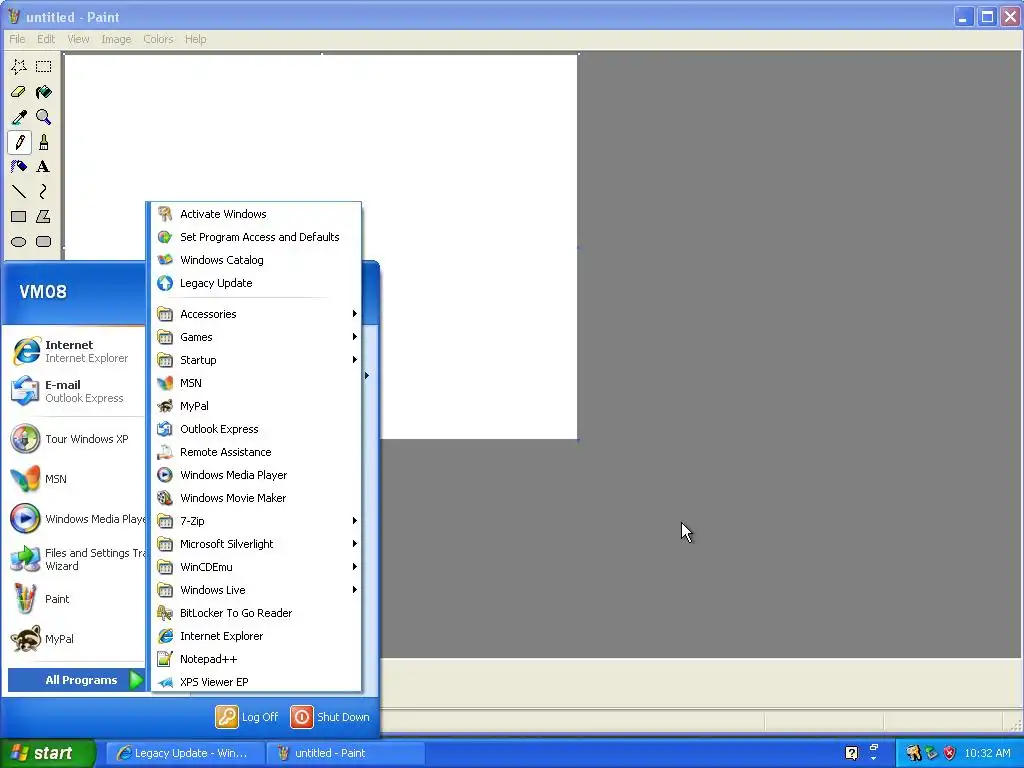
Task: Open pinned Internet Explorer in Start menu
Action: (x=76, y=351)
